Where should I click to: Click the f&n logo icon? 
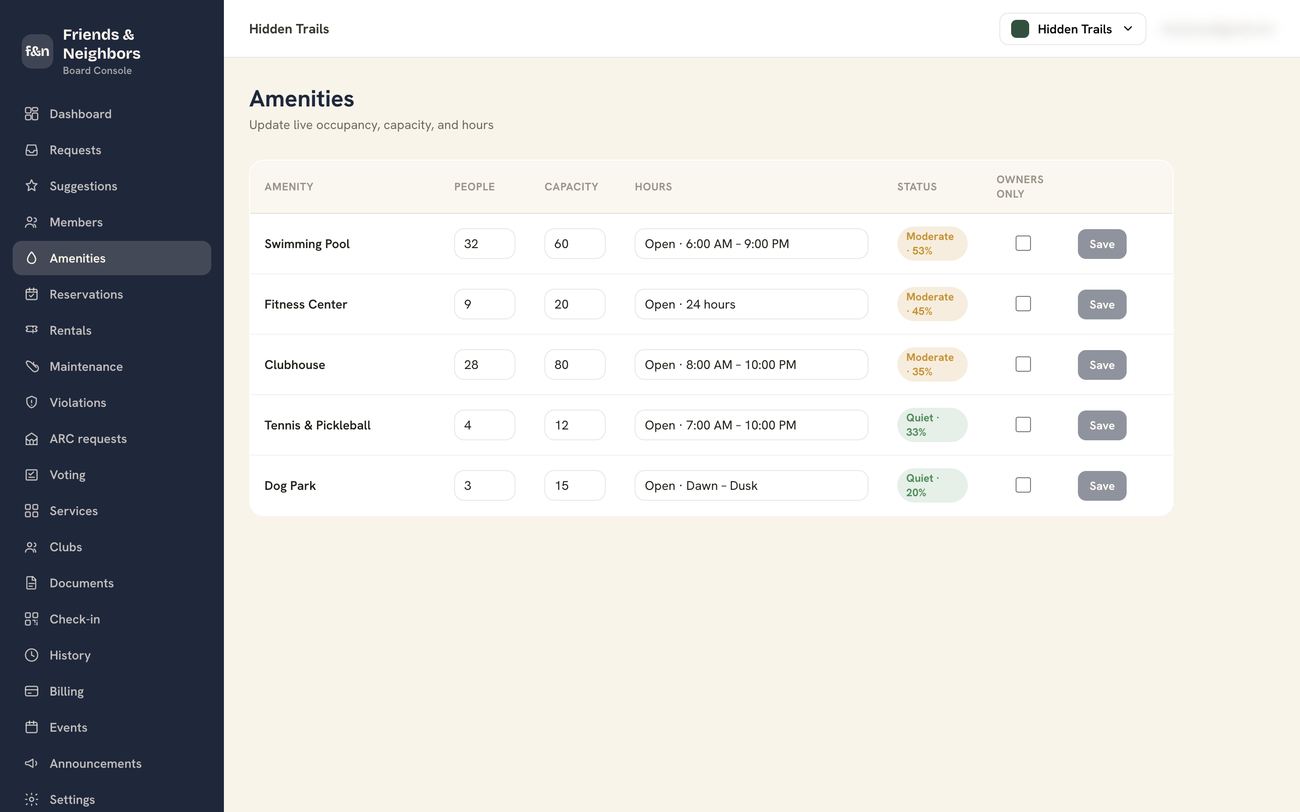(37, 51)
